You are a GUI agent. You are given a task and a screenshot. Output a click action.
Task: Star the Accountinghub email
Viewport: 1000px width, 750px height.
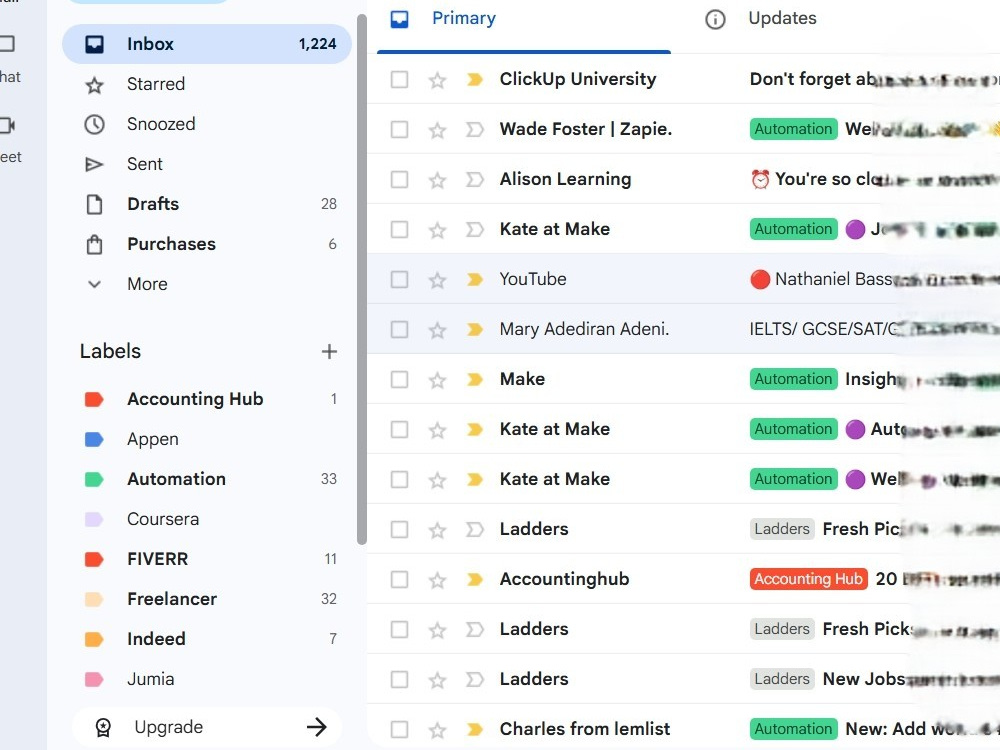pyautogui.click(x=437, y=580)
